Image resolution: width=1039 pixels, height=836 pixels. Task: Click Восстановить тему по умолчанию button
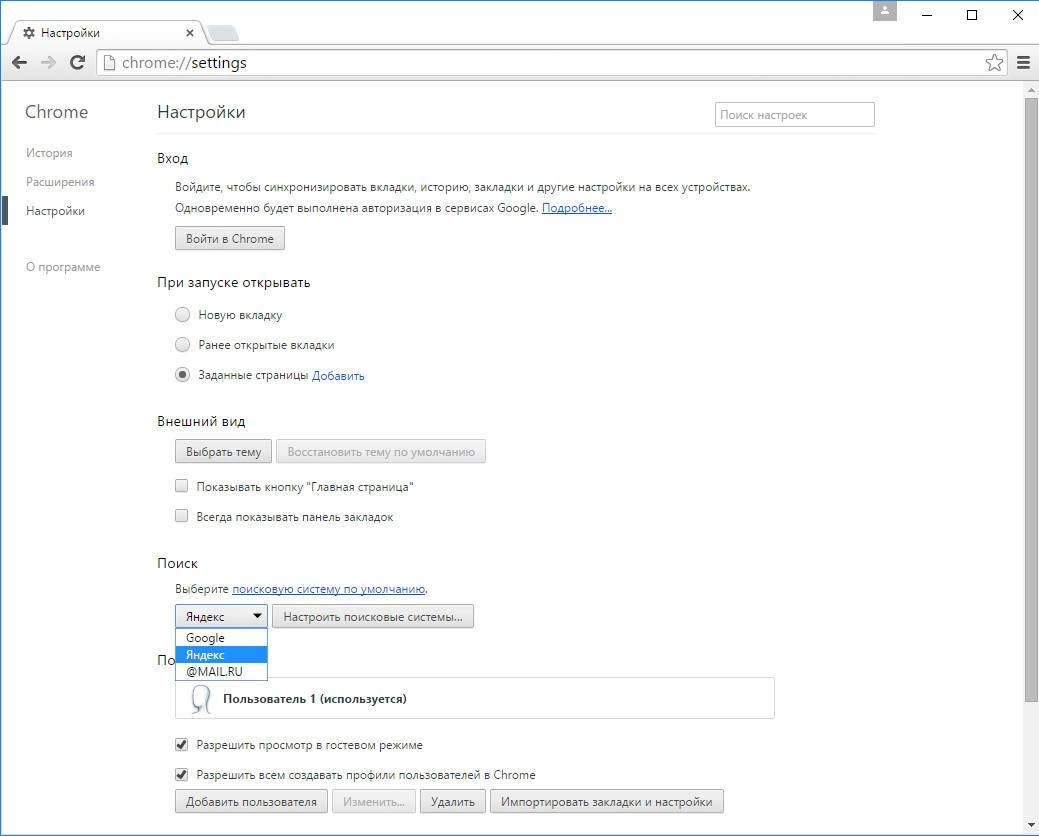(x=381, y=452)
